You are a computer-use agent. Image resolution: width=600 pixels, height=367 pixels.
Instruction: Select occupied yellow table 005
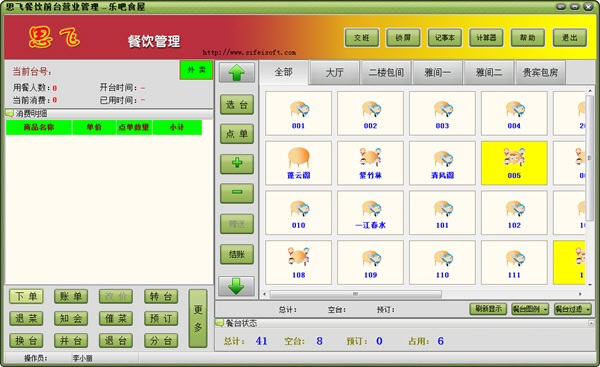pyautogui.click(x=514, y=163)
